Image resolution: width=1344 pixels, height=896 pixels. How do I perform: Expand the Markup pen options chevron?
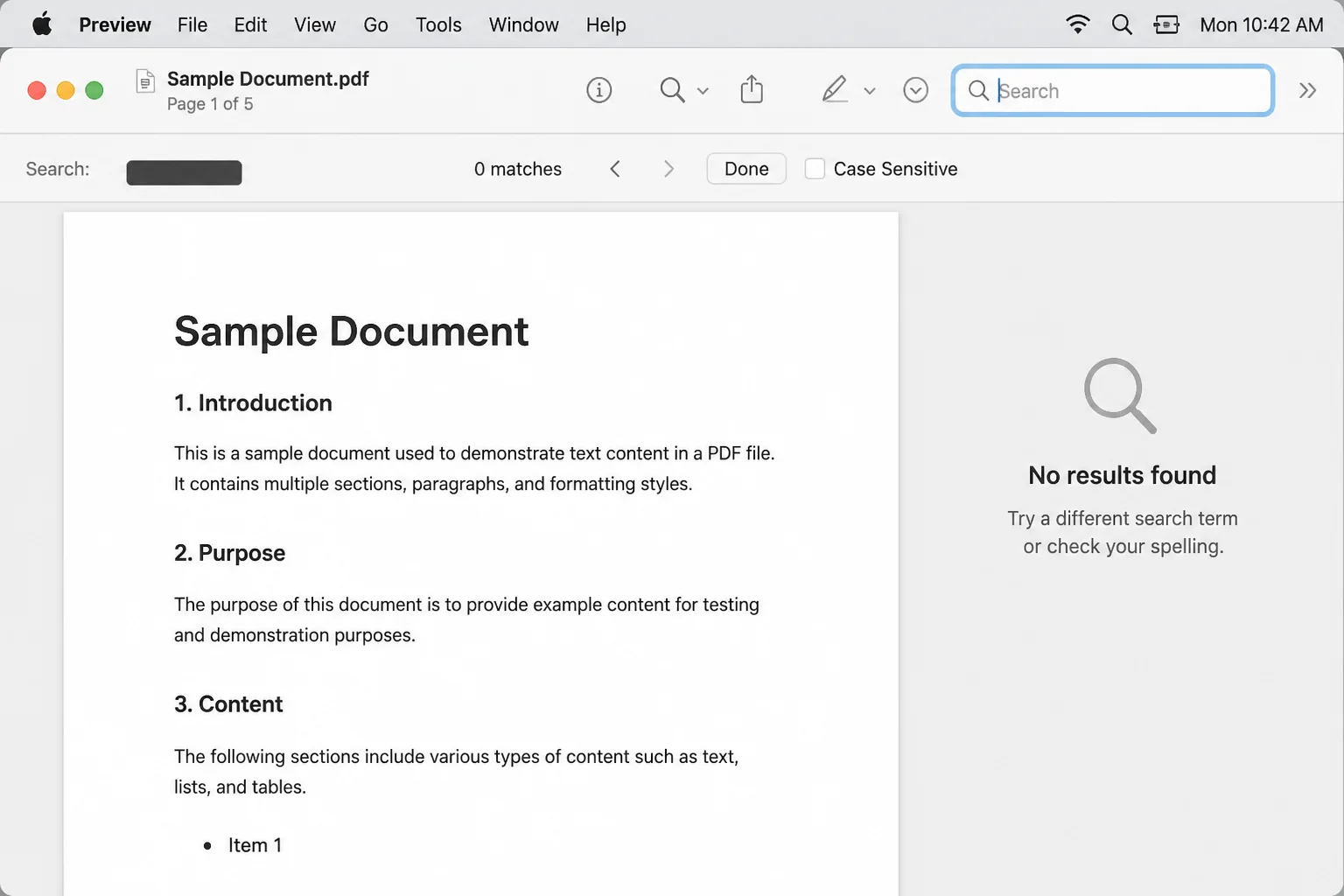(x=869, y=90)
